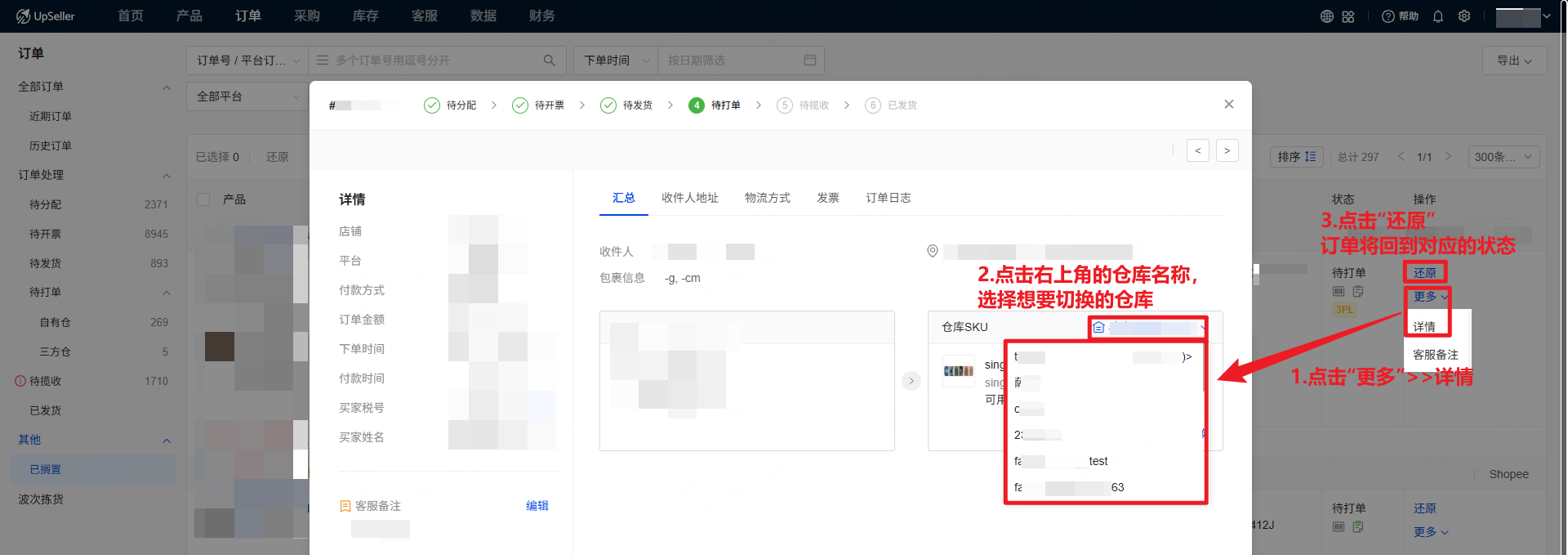
Task: Open the apps grid icon
Action: coord(1348,16)
